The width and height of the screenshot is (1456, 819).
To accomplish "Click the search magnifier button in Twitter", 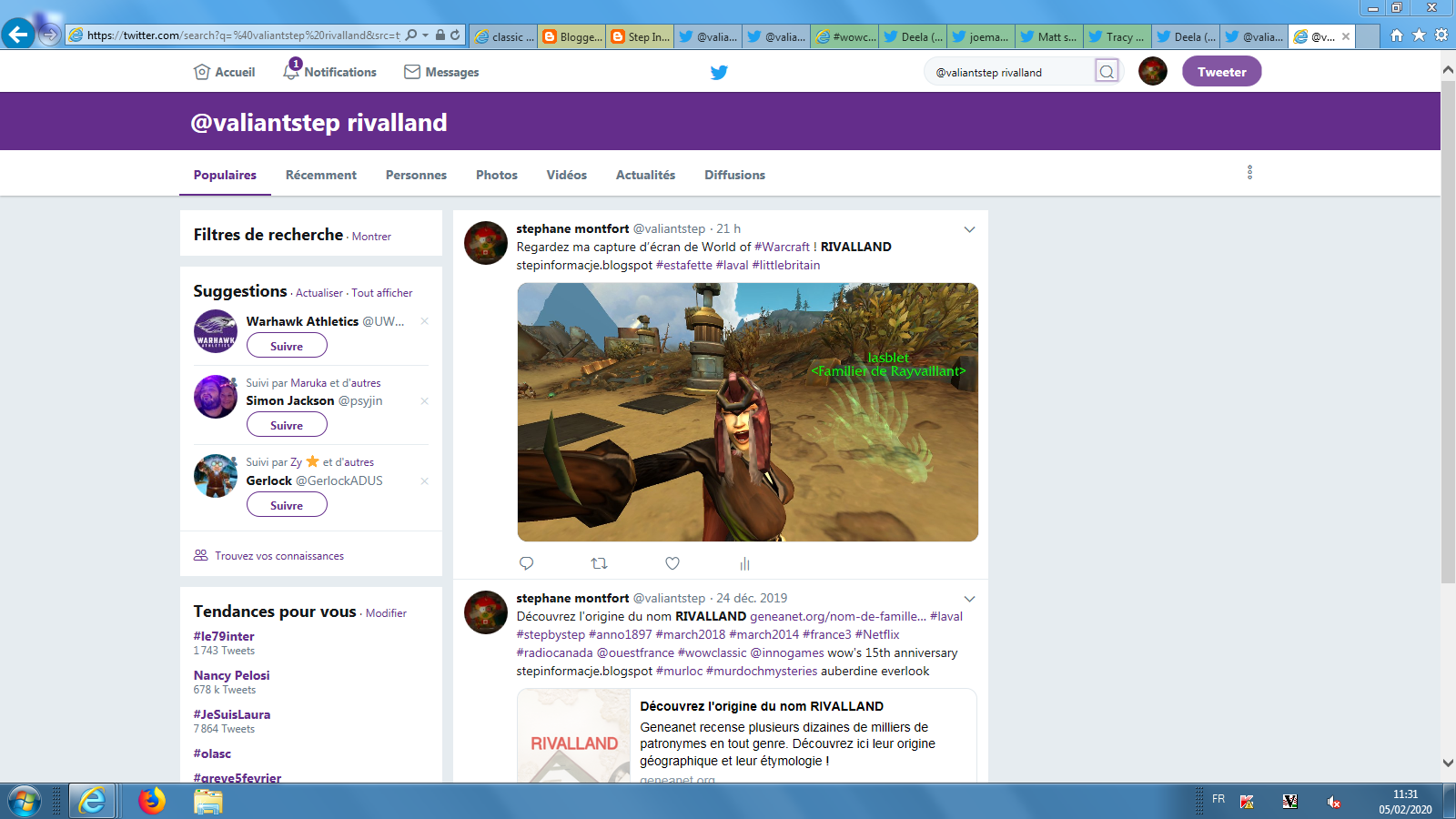I will point(1107,72).
